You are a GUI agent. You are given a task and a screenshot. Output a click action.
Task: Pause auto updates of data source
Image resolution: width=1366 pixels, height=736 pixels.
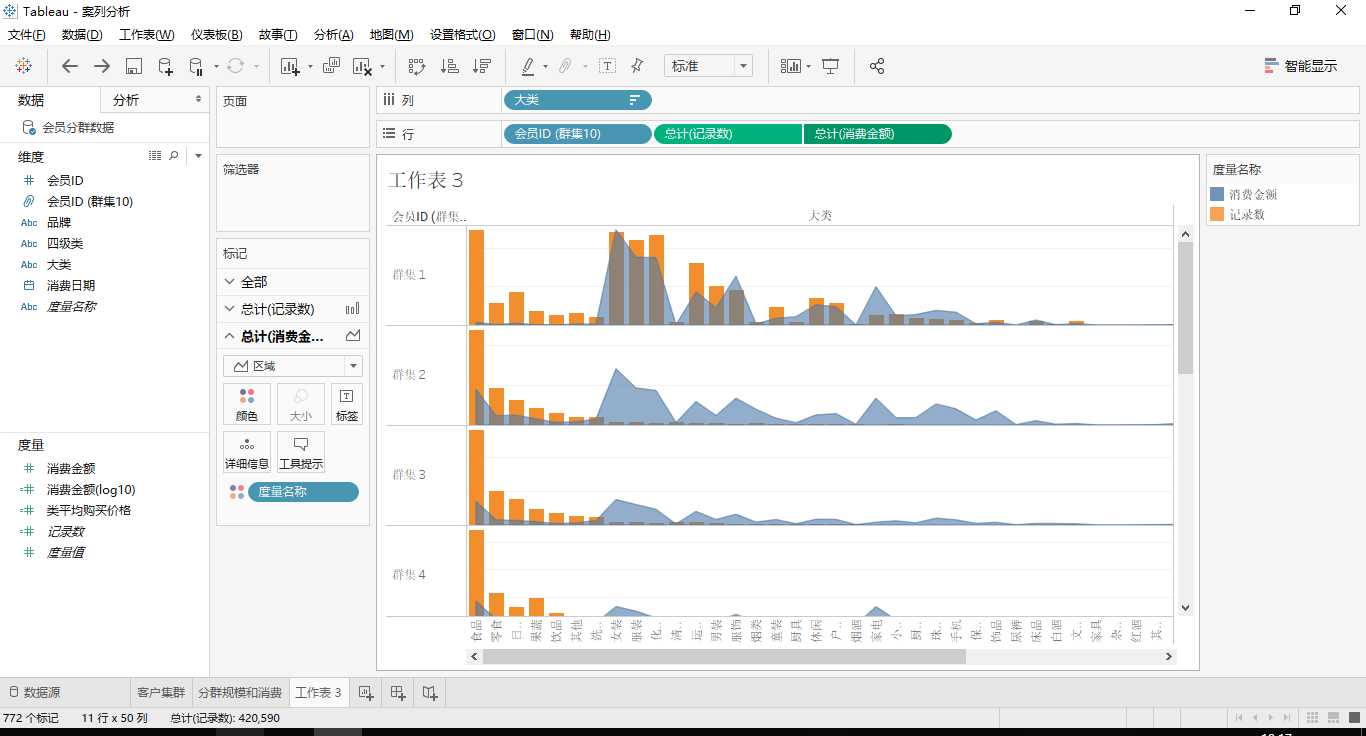pos(196,66)
